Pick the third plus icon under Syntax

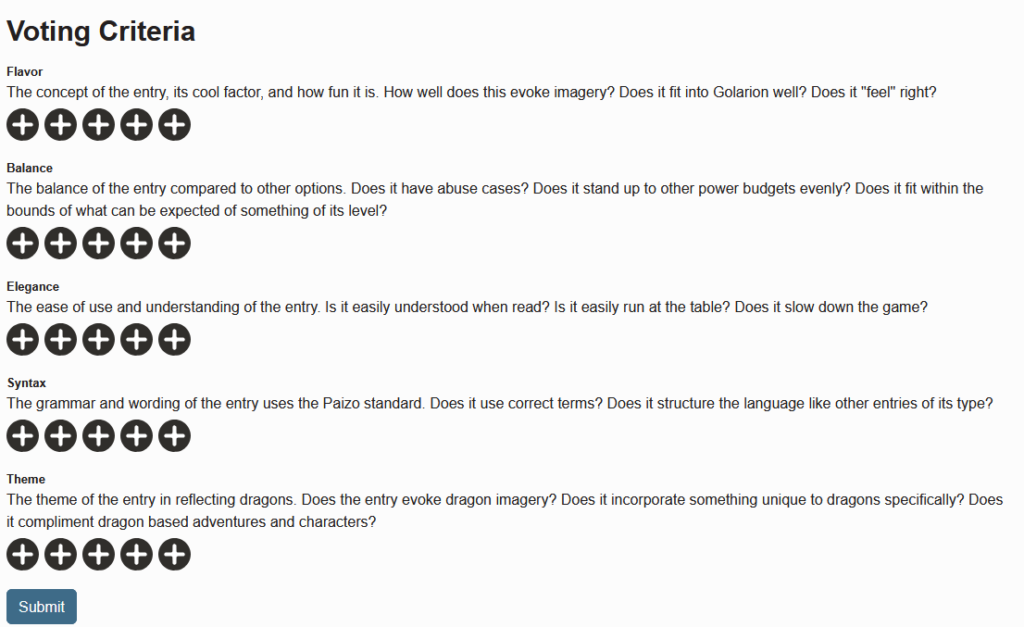pos(99,436)
